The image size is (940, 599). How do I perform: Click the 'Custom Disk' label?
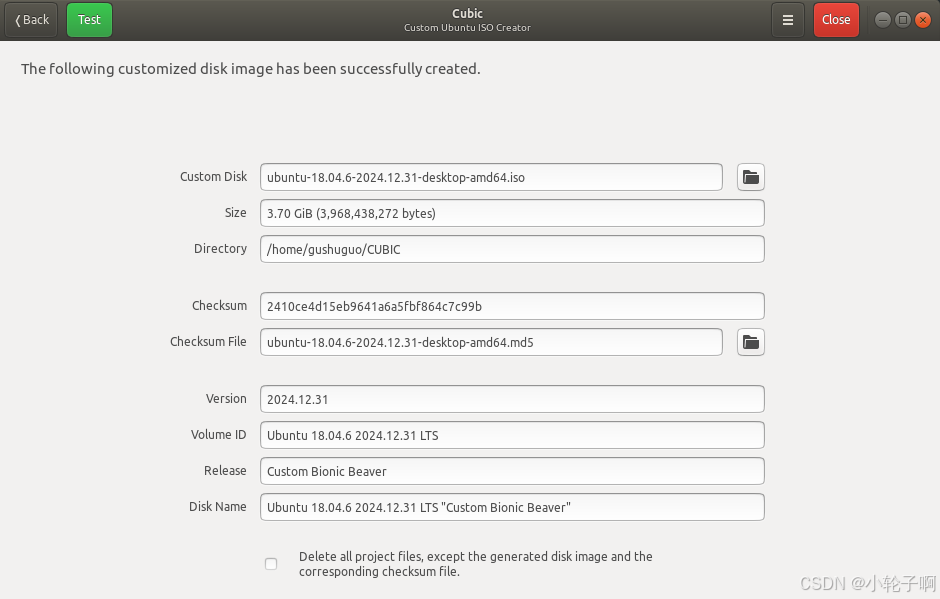(213, 176)
